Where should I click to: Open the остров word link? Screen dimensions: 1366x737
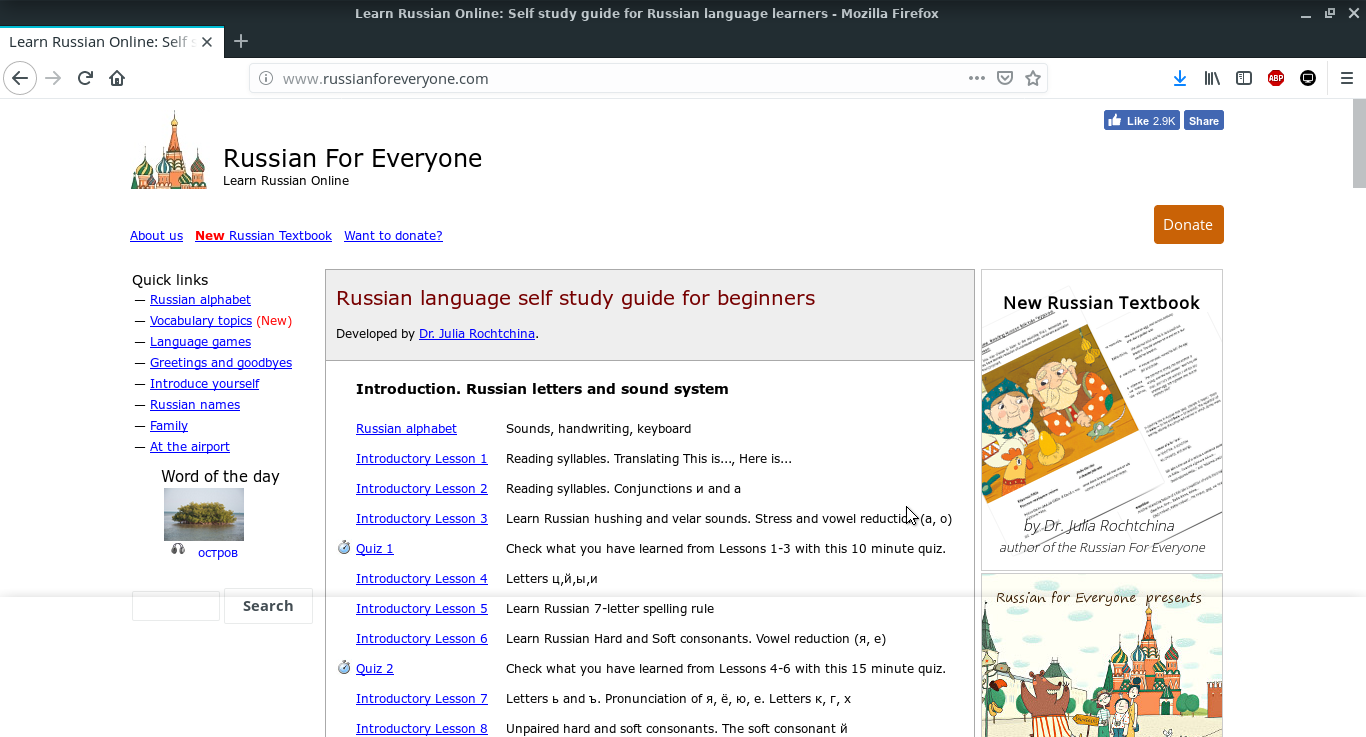218,553
